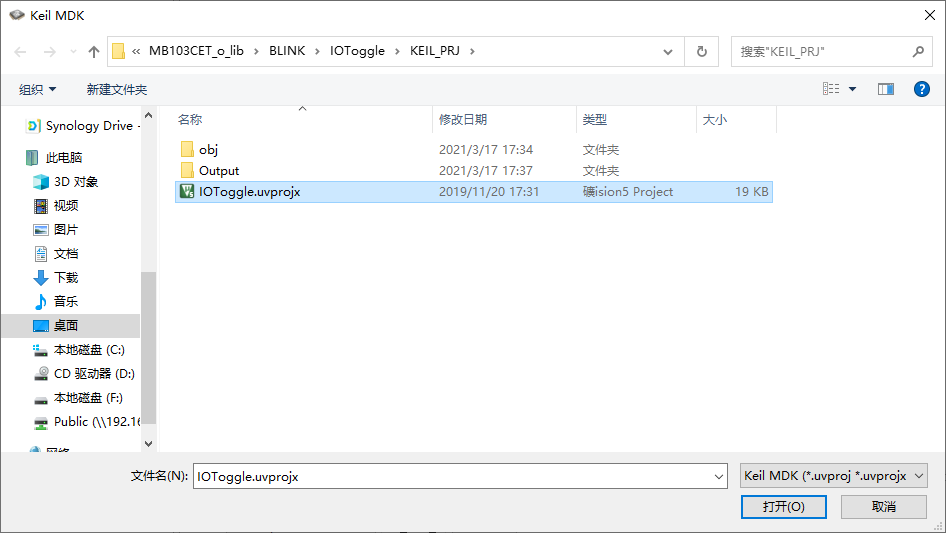Select 桌面 in navigation pane

tap(71, 325)
